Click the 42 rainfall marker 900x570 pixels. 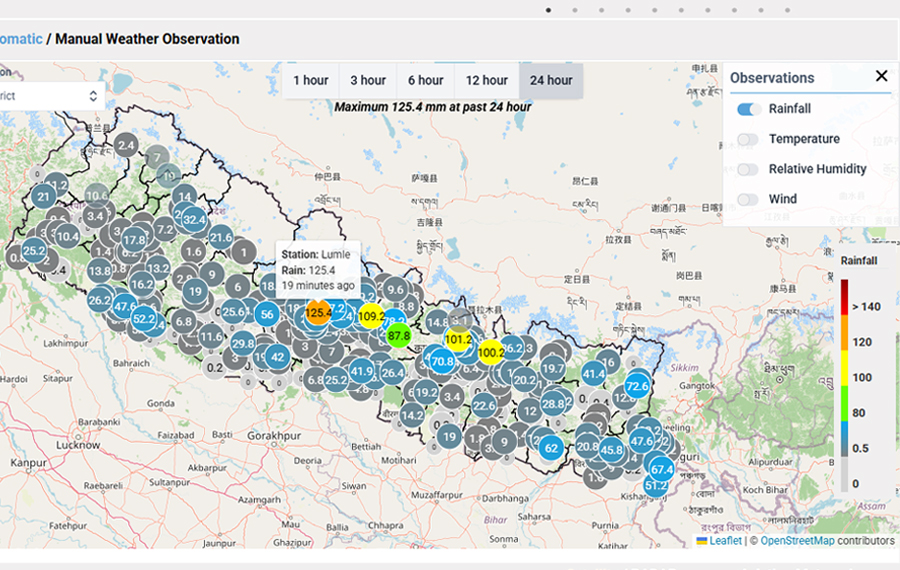[x=277, y=357]
